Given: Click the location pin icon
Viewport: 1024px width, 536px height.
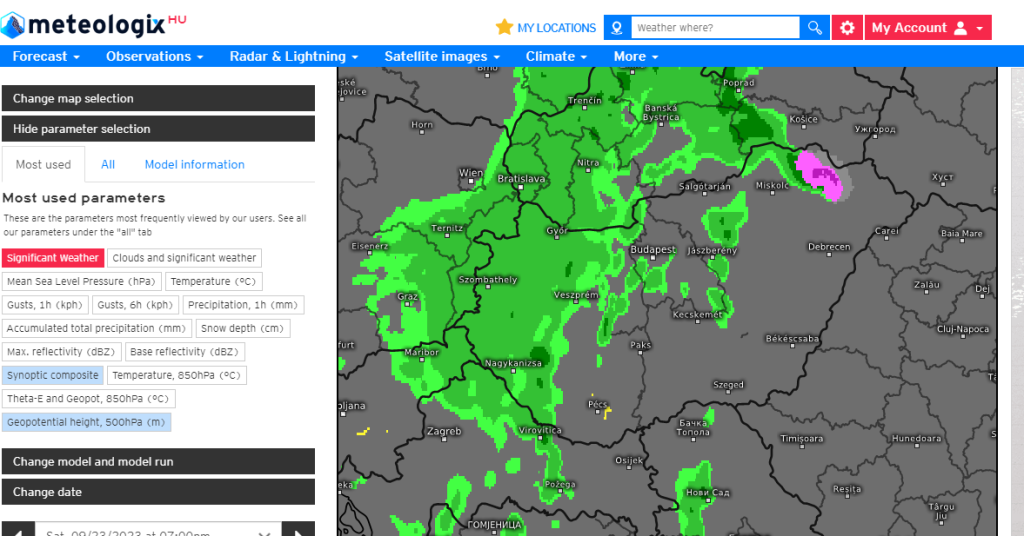Looking at the screenshot, I should [x=617, y=28].
